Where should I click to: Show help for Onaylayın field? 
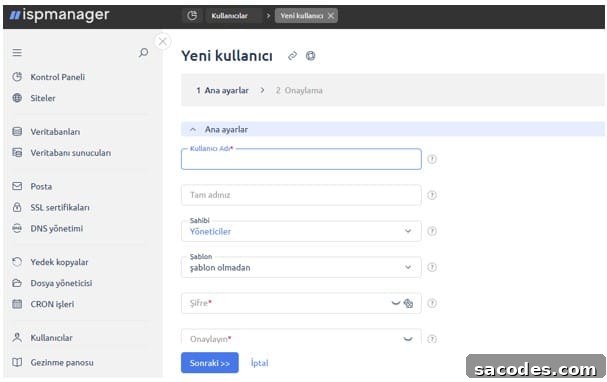point(432,339)
